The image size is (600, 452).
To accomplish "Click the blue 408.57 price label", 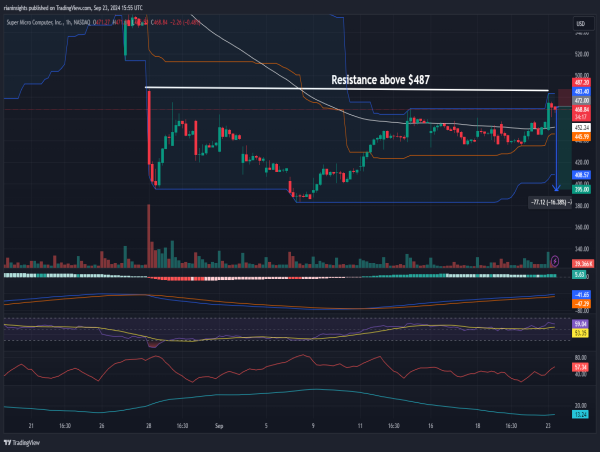I will (x=581, y=175).
